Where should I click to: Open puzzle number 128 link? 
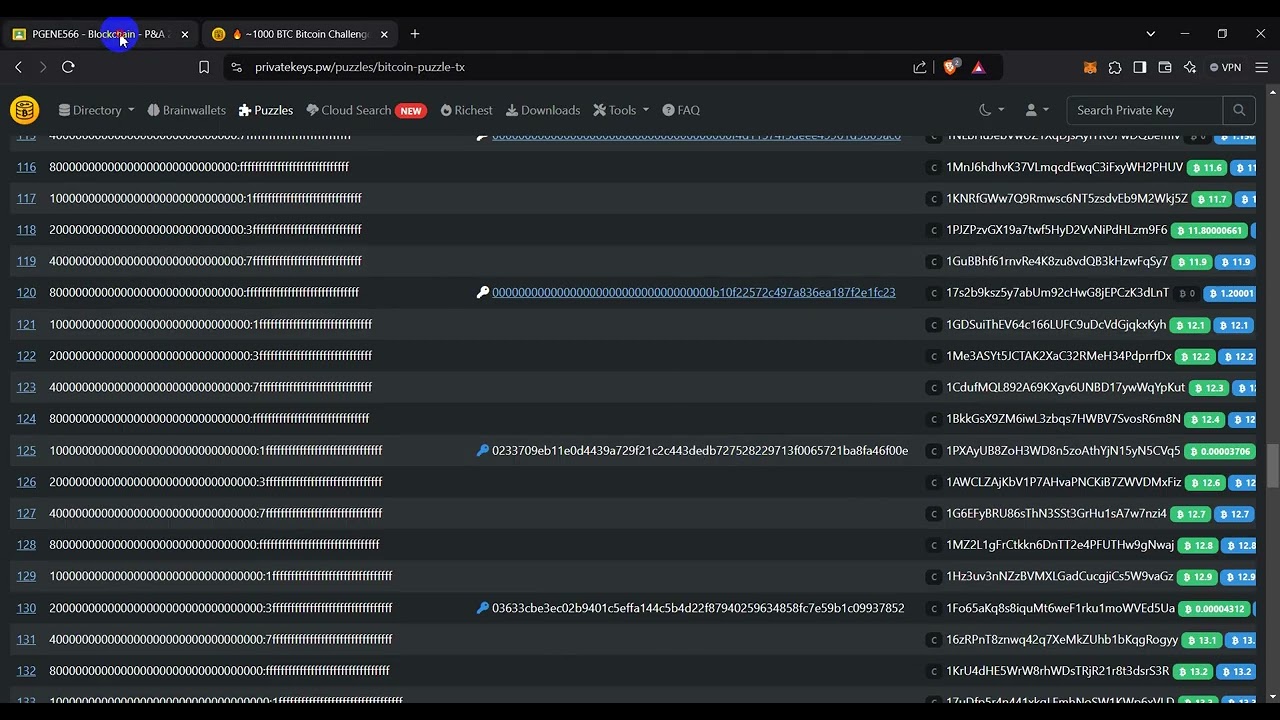tap(26, 545)
